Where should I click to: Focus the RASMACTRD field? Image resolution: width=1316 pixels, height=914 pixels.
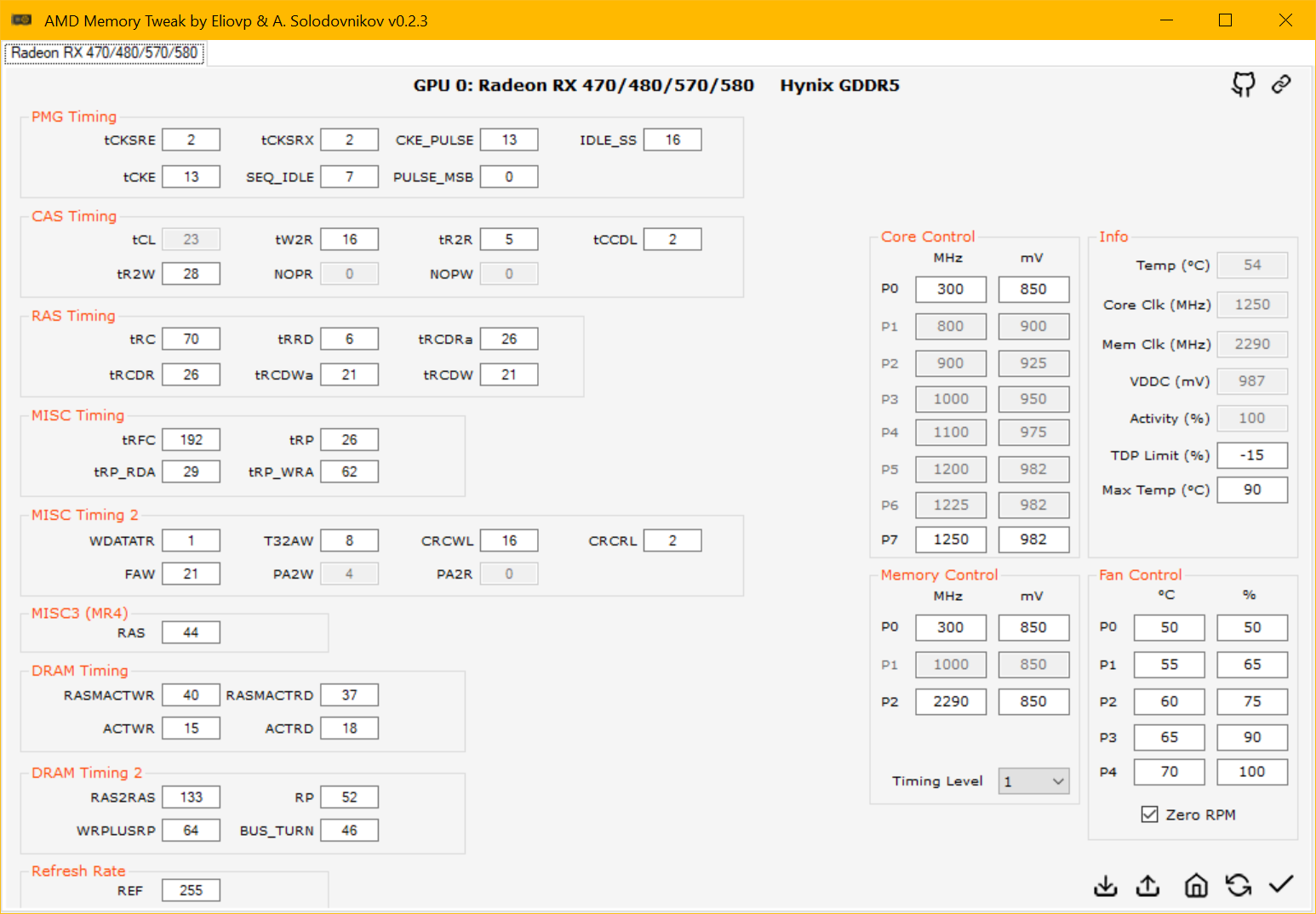click(350, 695)
